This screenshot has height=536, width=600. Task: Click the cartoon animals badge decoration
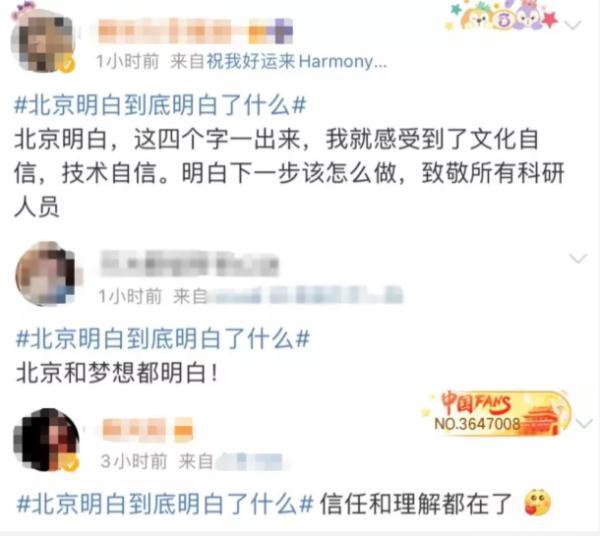click(501, 17)
